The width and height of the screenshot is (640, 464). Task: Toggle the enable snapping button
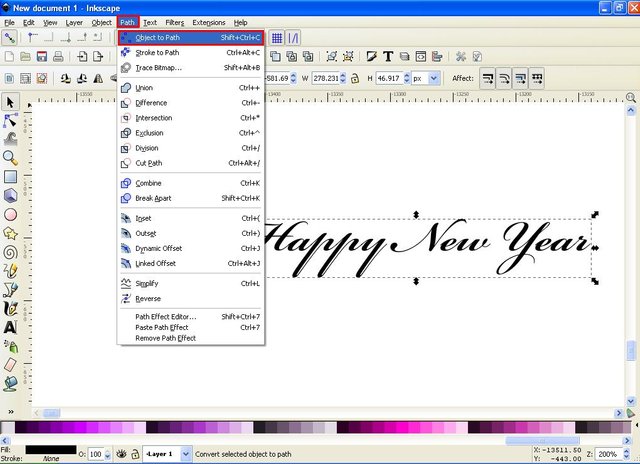(x=9, y=38)
